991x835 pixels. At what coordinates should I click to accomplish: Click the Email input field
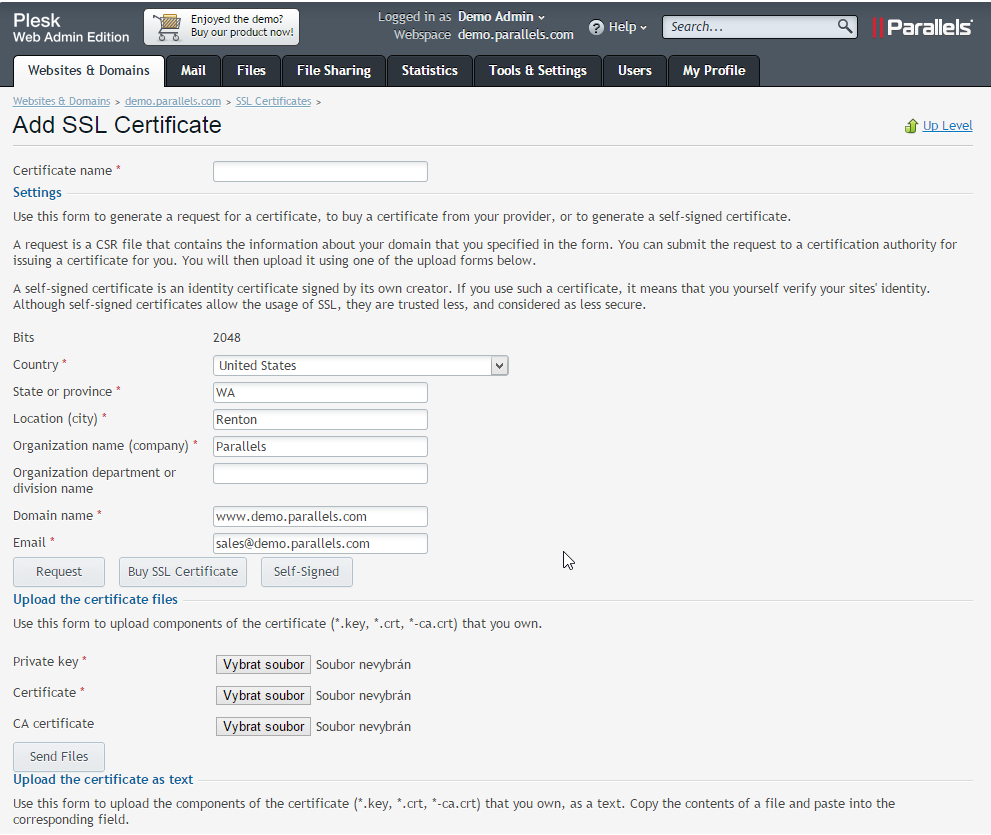click(320, 544)
